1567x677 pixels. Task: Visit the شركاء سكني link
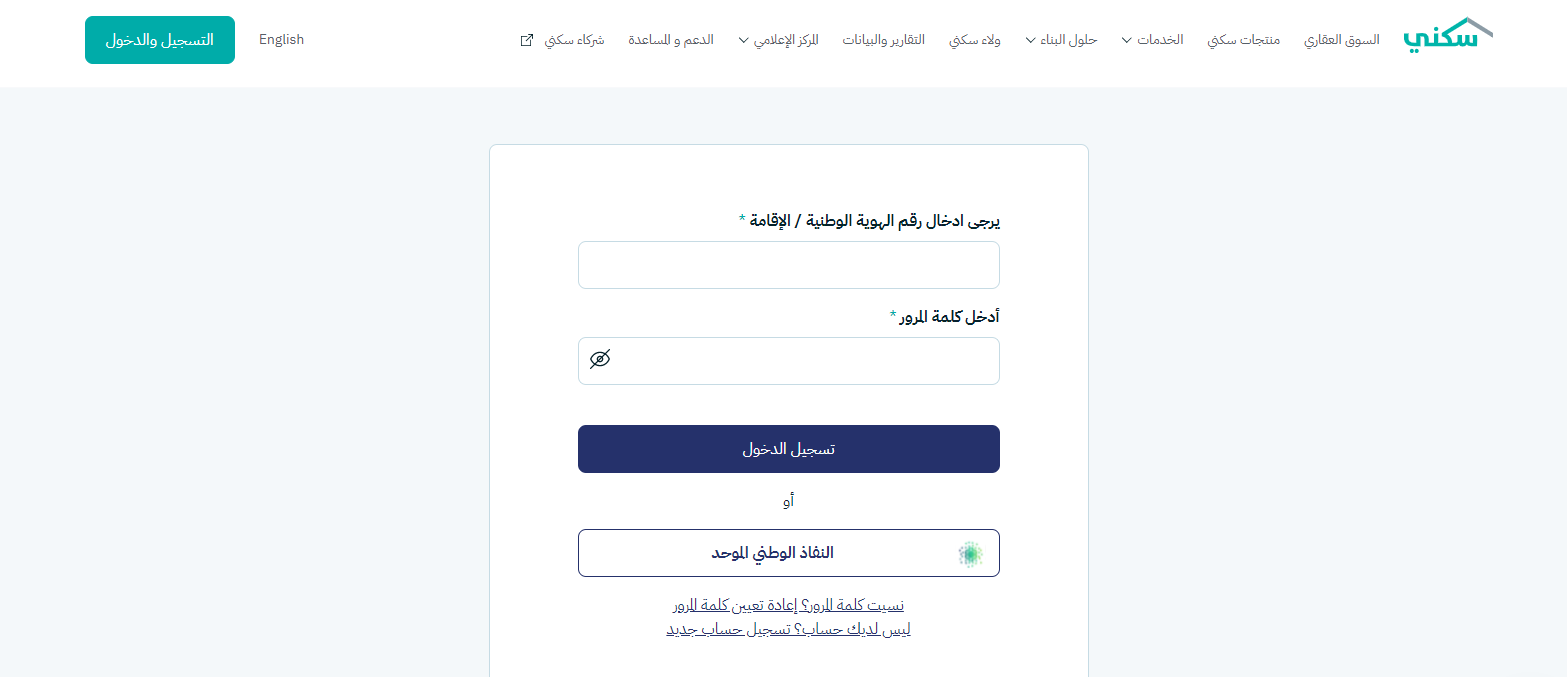[x=574, y=40]
